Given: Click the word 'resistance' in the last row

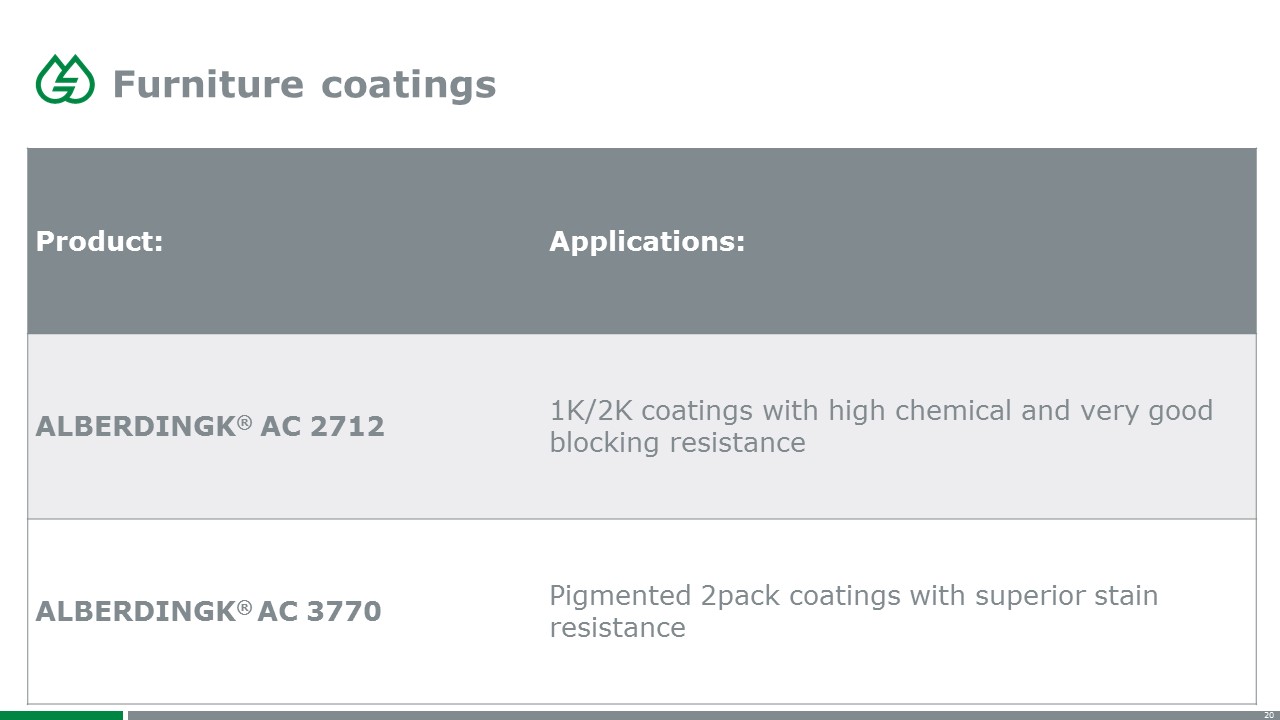Looking at the screenshot, I should tap(617, 628).
